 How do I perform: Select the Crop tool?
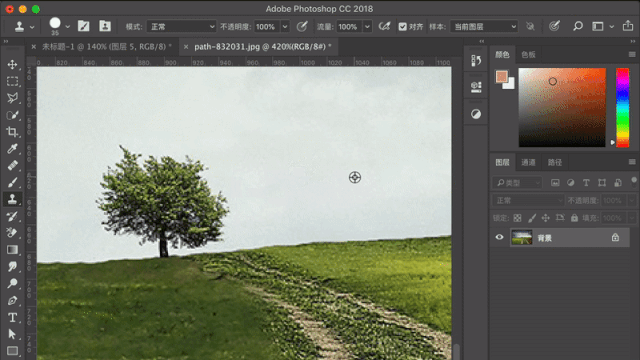(x=12, y=132)
